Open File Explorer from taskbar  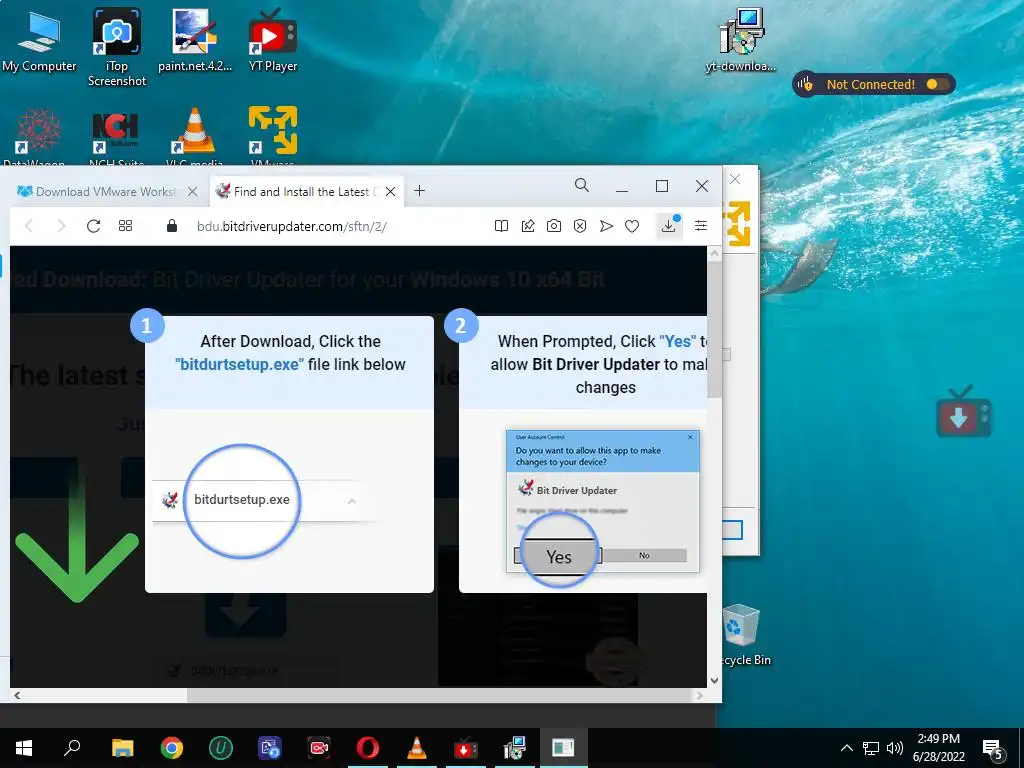(x=122, y=748)
